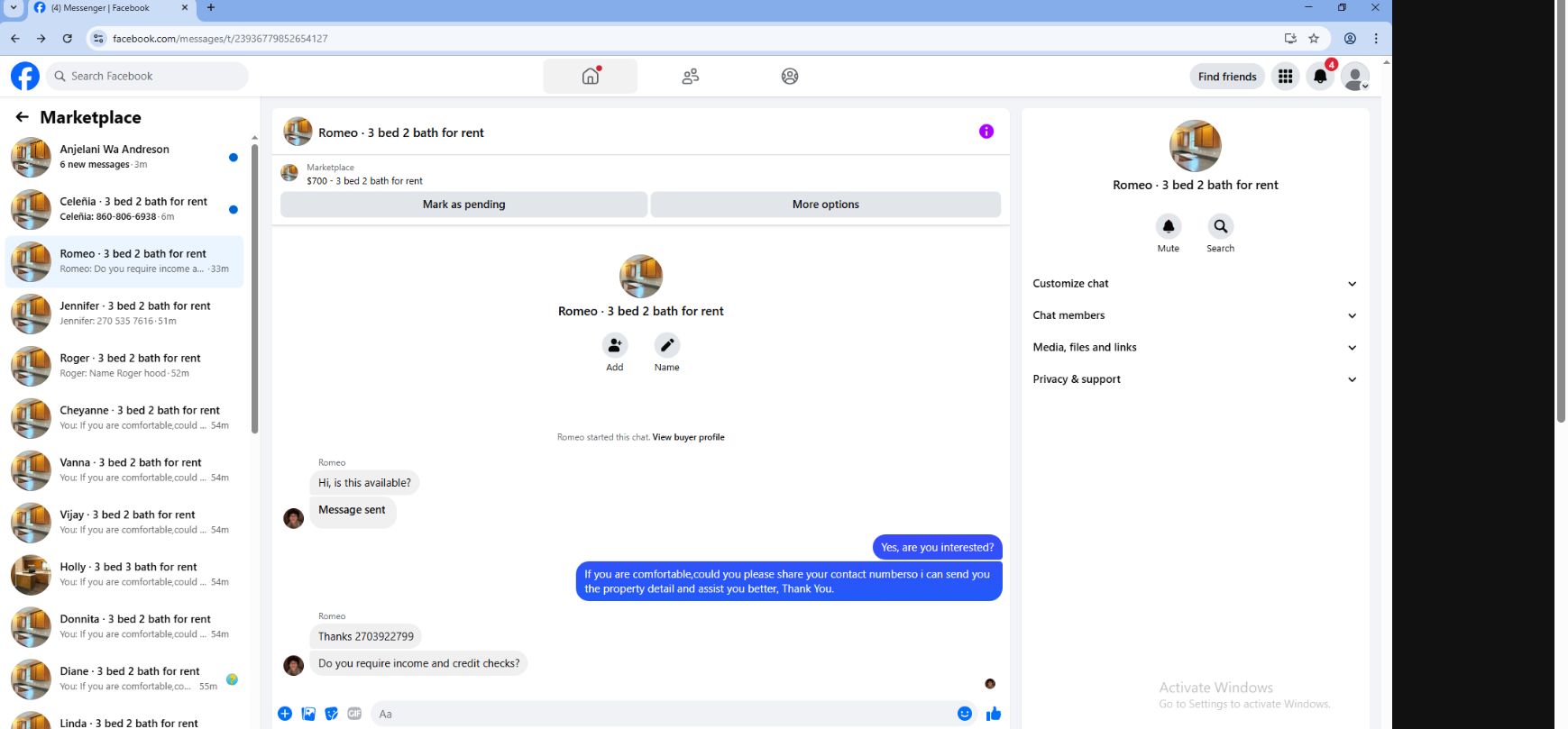This screenshot has height=729, width=1568.
Task: Expand Chat members section
Action: pos(1195,315)
